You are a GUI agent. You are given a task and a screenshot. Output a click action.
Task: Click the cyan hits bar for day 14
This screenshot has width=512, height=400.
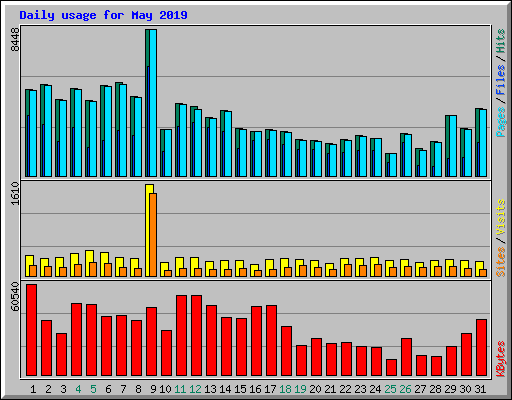pos(228,144)
